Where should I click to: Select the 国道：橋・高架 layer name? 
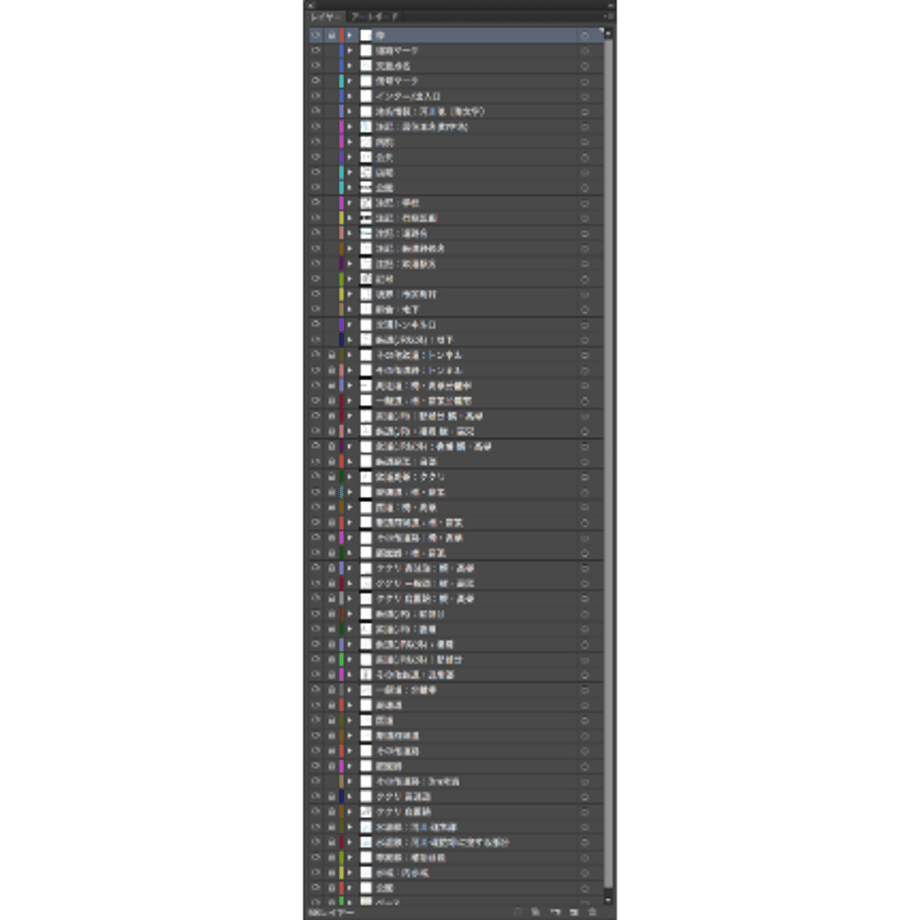click(407, 508)
